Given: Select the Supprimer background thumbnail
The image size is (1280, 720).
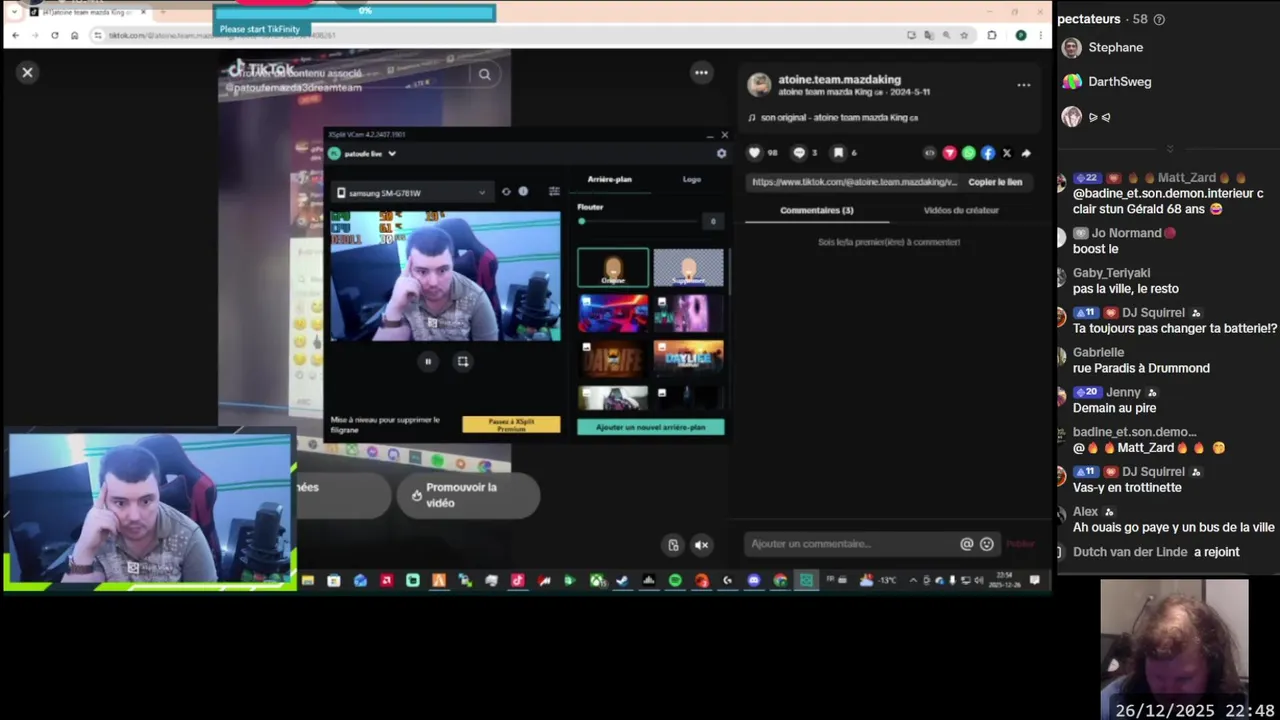Looking at the screenshot, I should [688, 268].
